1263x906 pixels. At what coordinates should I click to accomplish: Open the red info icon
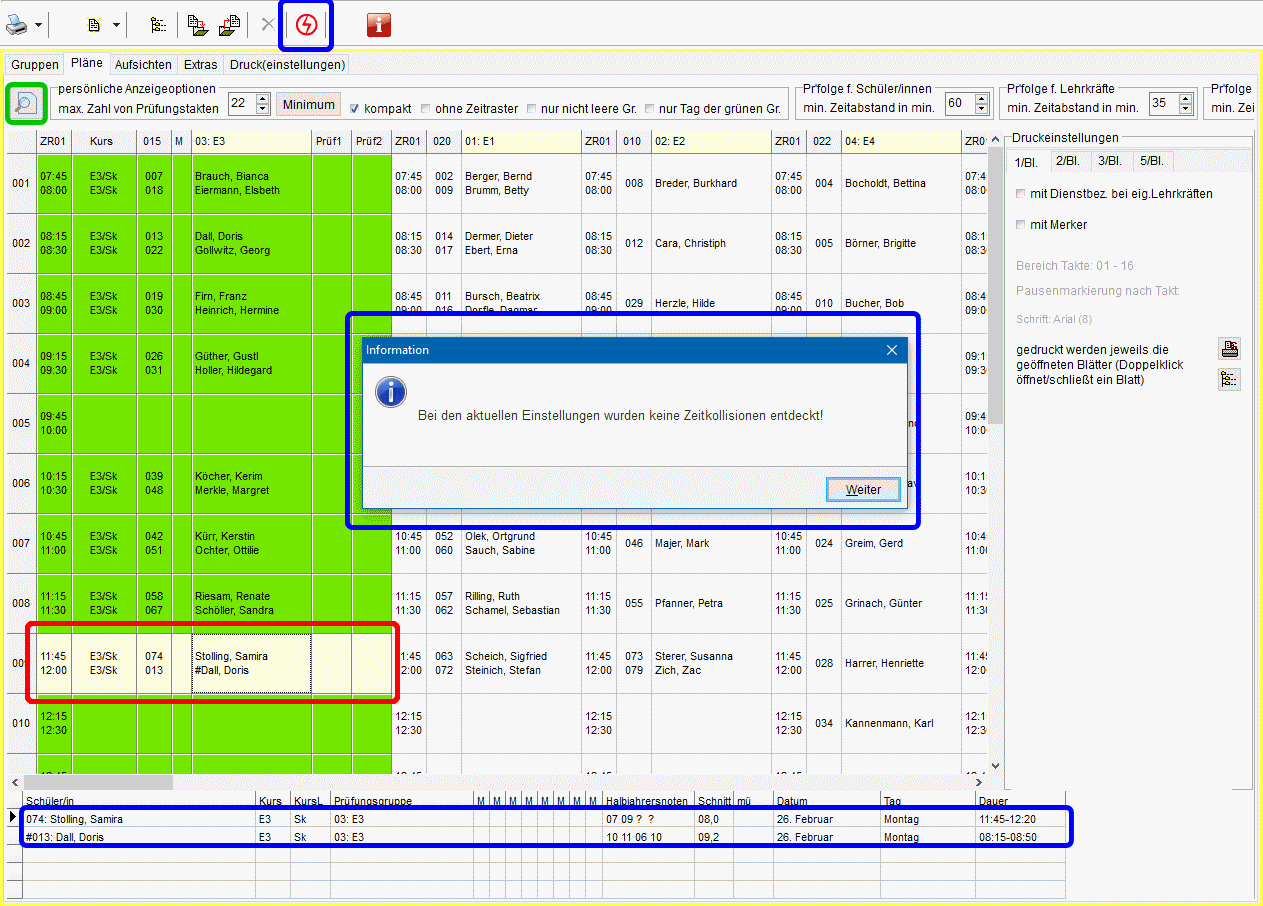coord(379,25)
